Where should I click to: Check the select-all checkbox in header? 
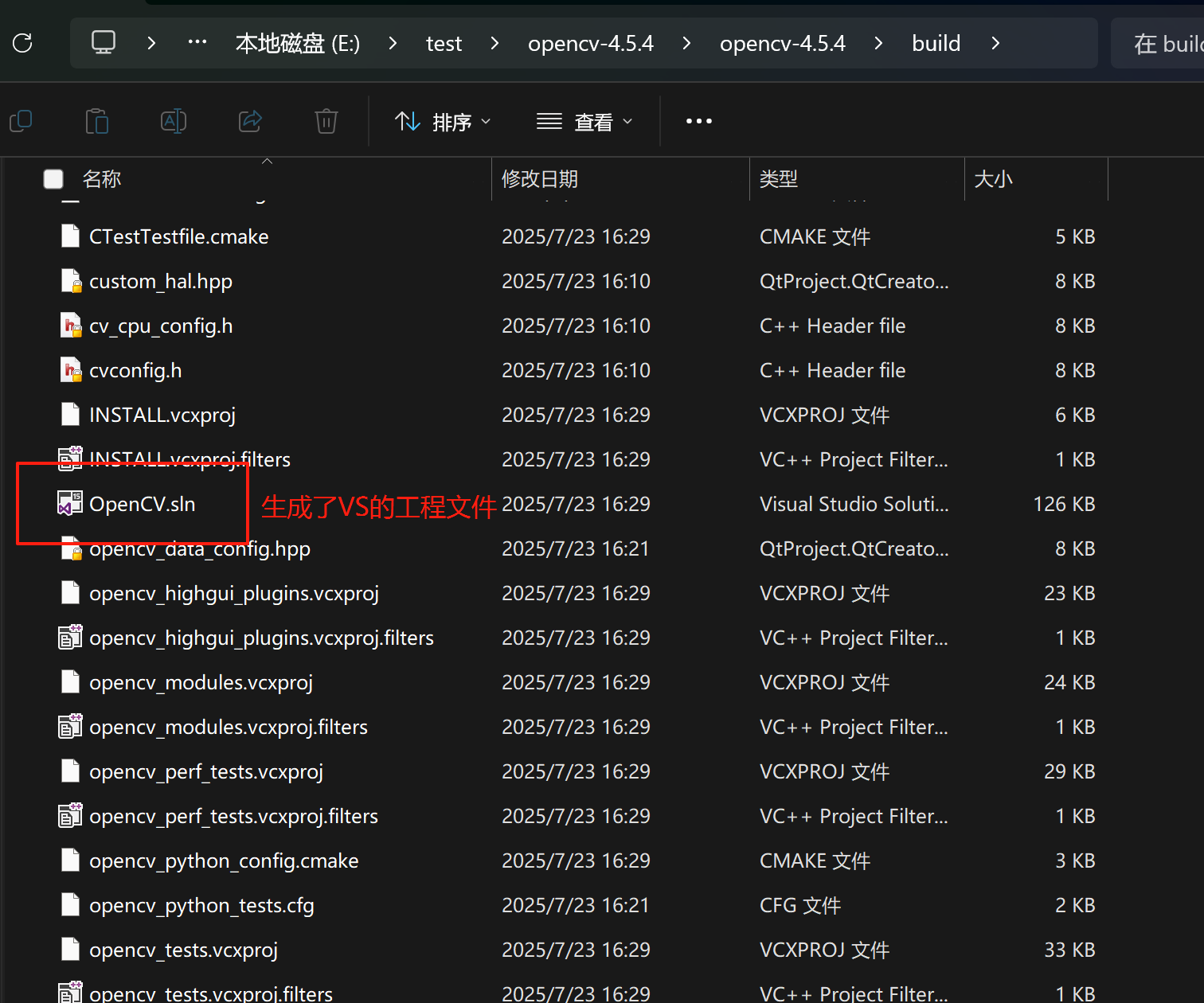pyautogui.click(x=53, y=179)
